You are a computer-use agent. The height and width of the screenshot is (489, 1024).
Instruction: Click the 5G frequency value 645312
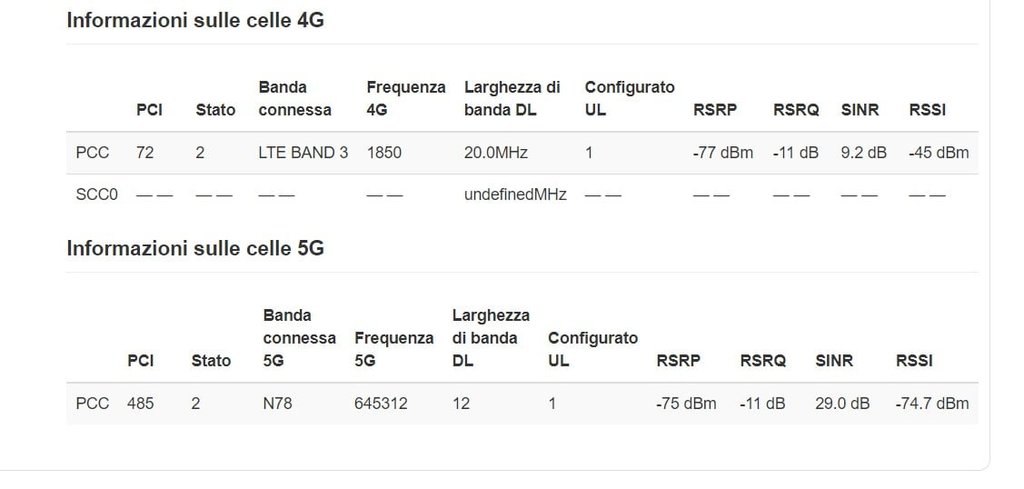pos(381,404)
